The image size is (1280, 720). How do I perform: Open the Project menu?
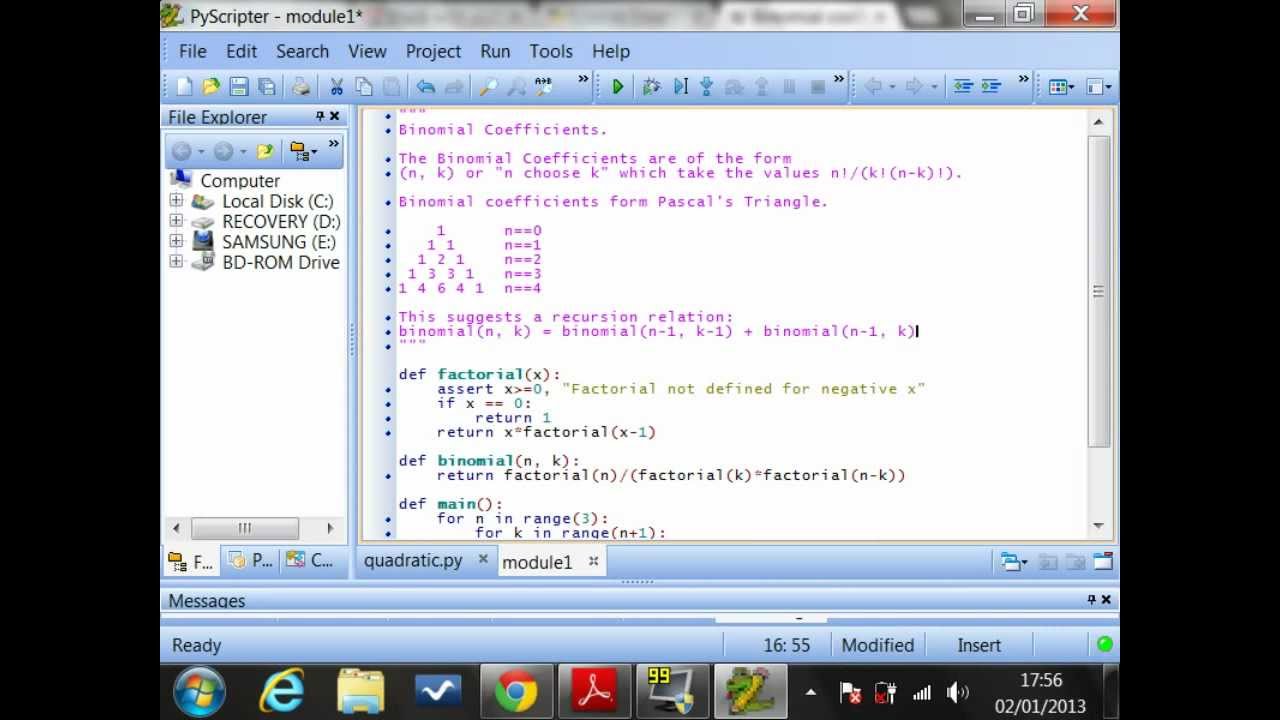(x=433, y=51)
